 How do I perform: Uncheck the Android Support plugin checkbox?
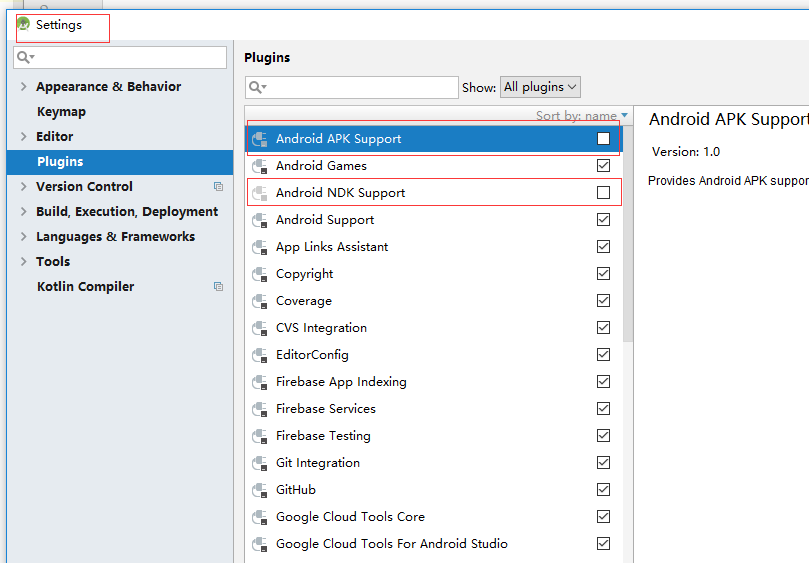pyautogui.click(x=603, y=219)
